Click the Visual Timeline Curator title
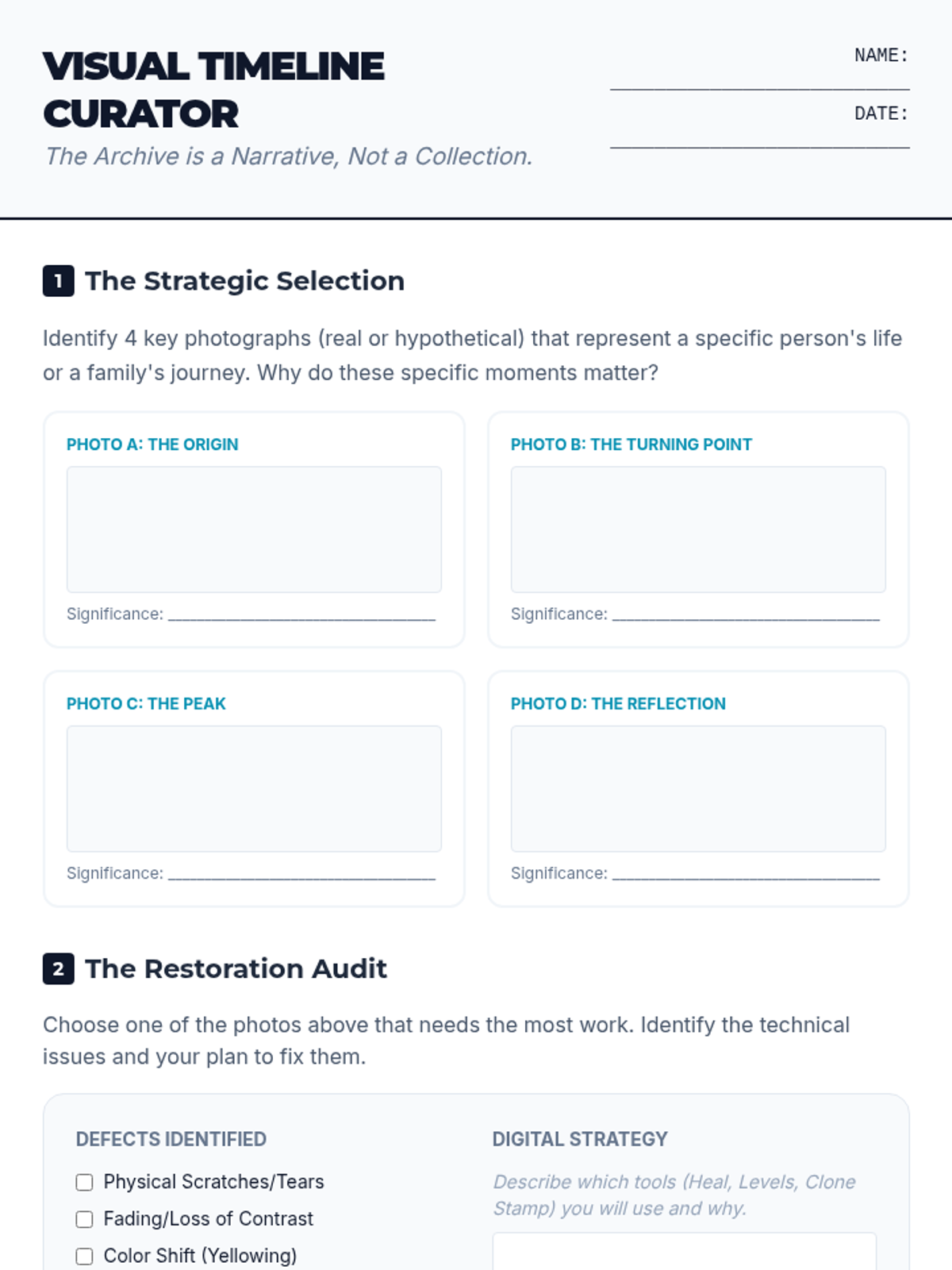This screenshot has width=952, height=1270. tap(213, 90)
